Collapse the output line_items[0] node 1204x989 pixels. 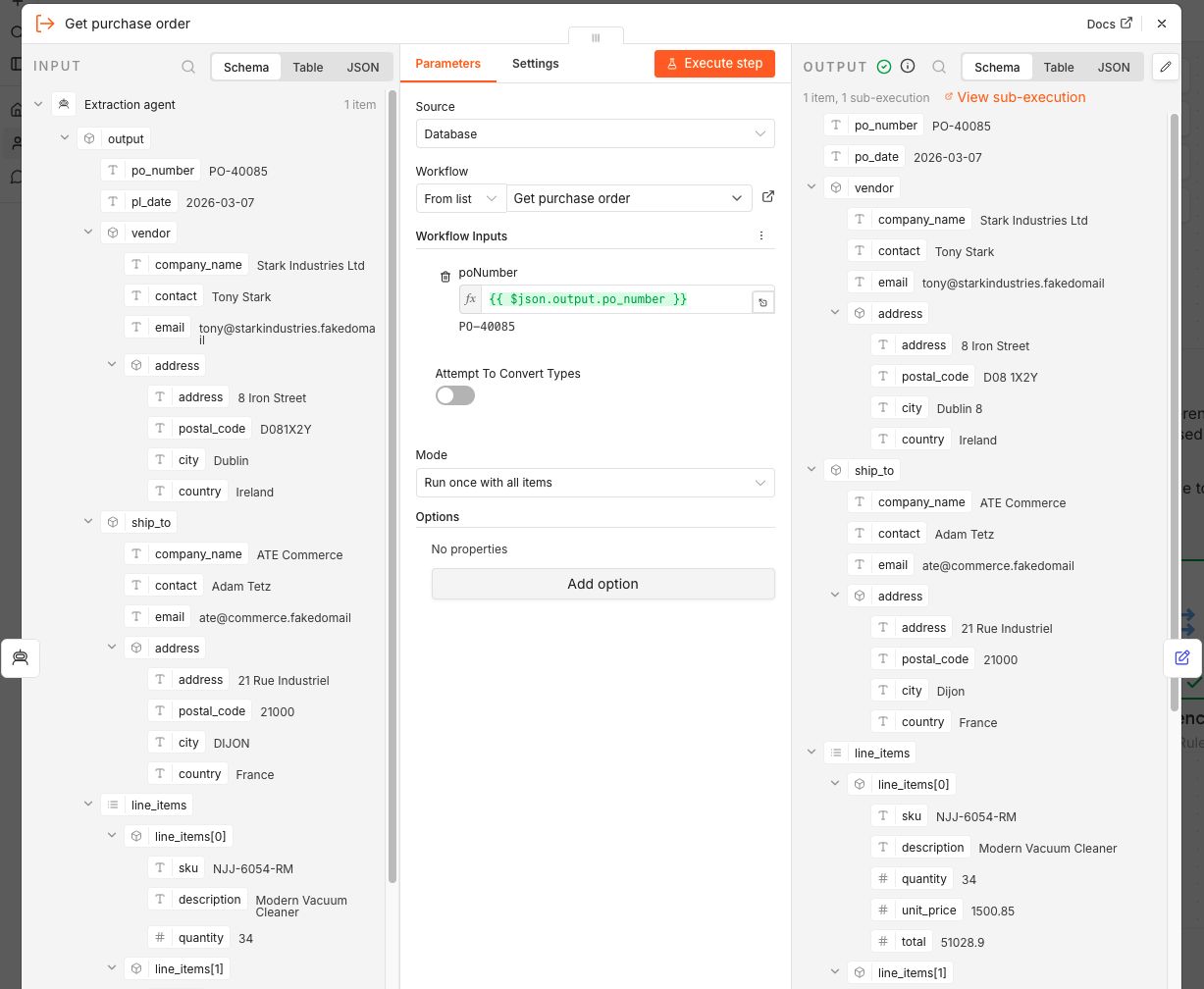[836, 784]
